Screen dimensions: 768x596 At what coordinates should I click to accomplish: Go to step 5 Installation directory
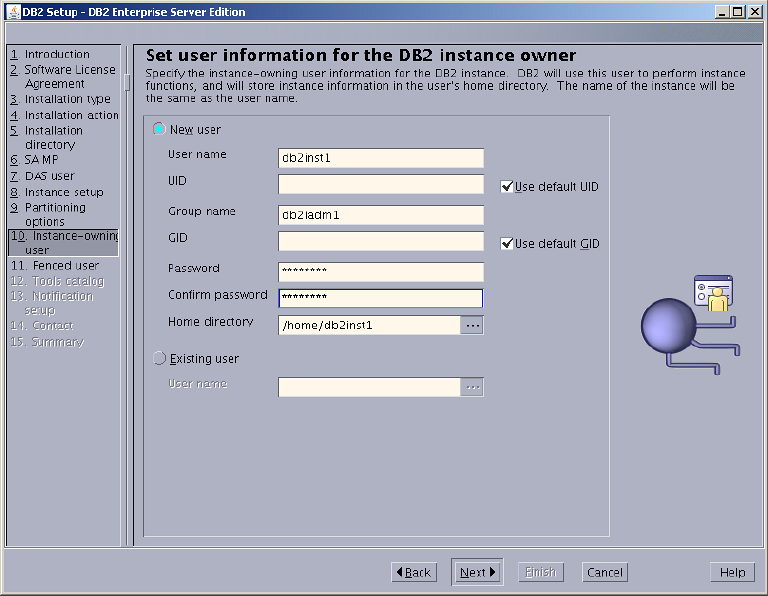(47, 138)
